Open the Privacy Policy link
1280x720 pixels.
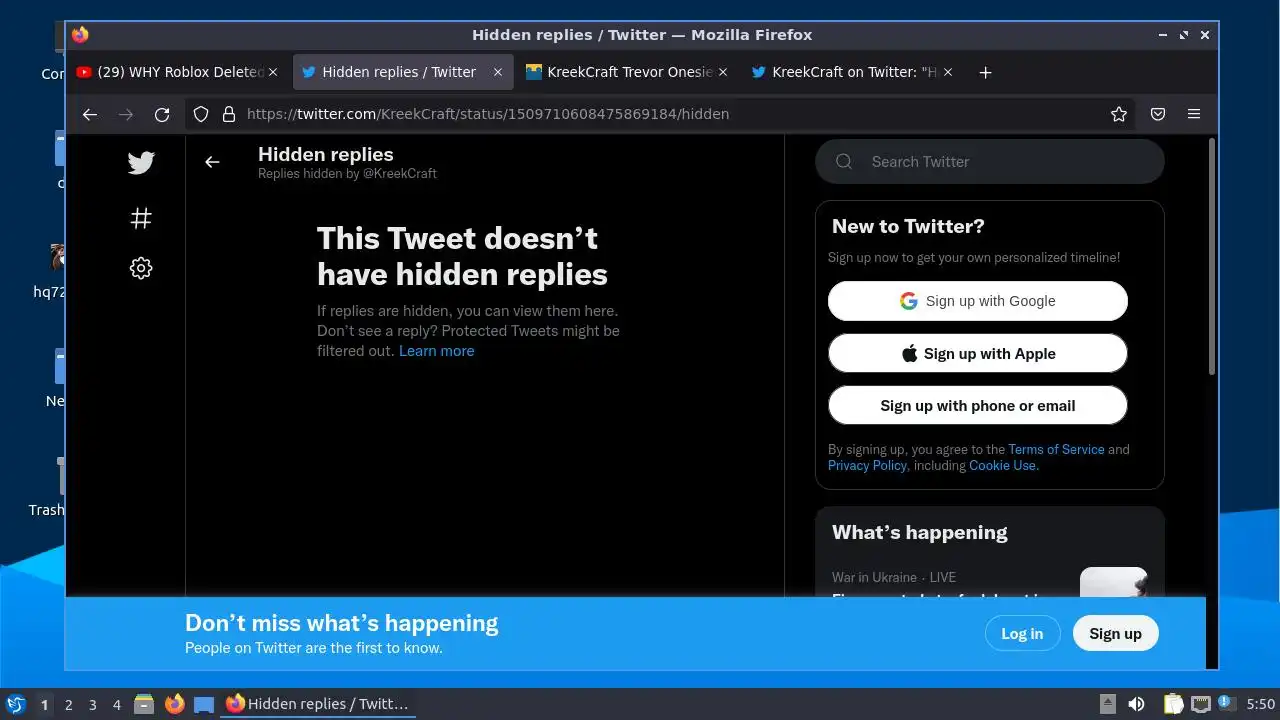pos(867,466)
